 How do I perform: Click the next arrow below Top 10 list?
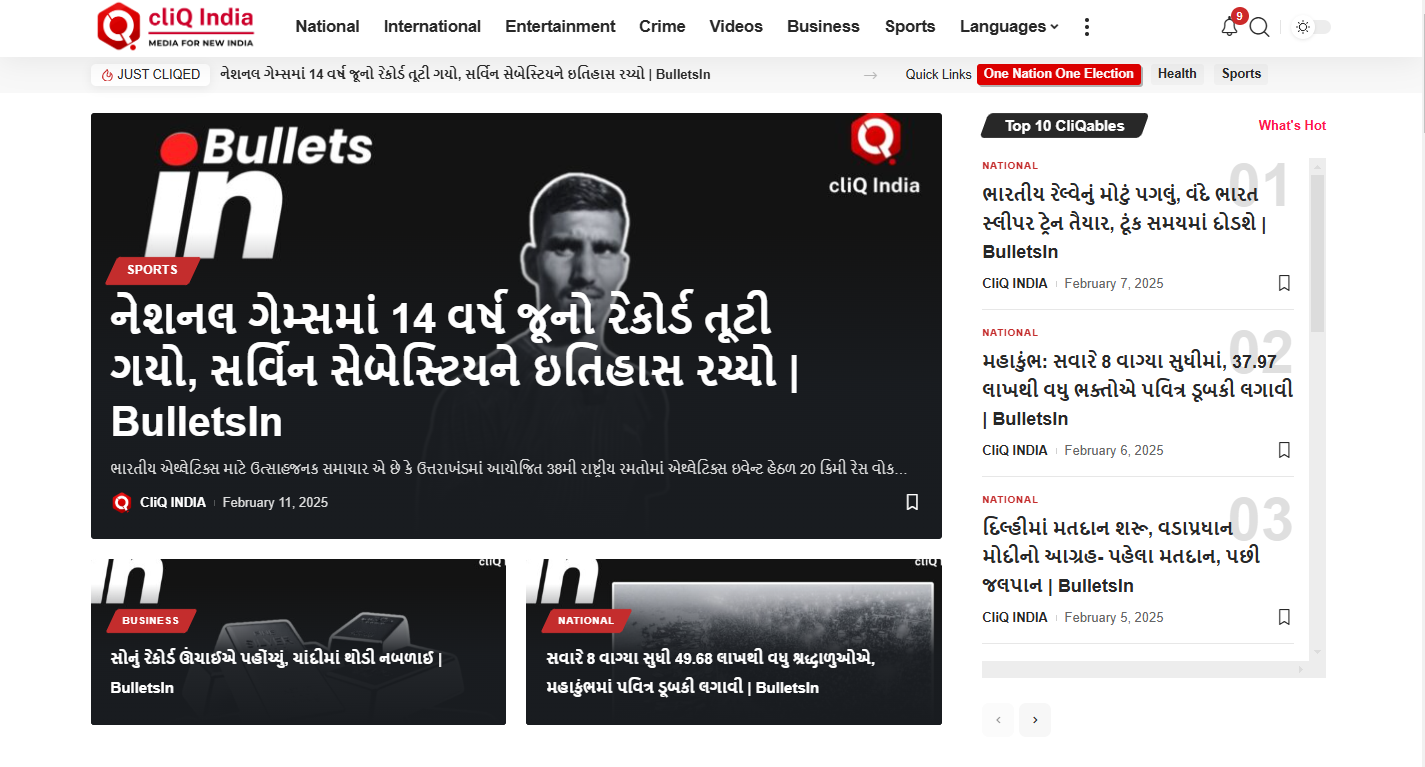tap(1035, 720)
